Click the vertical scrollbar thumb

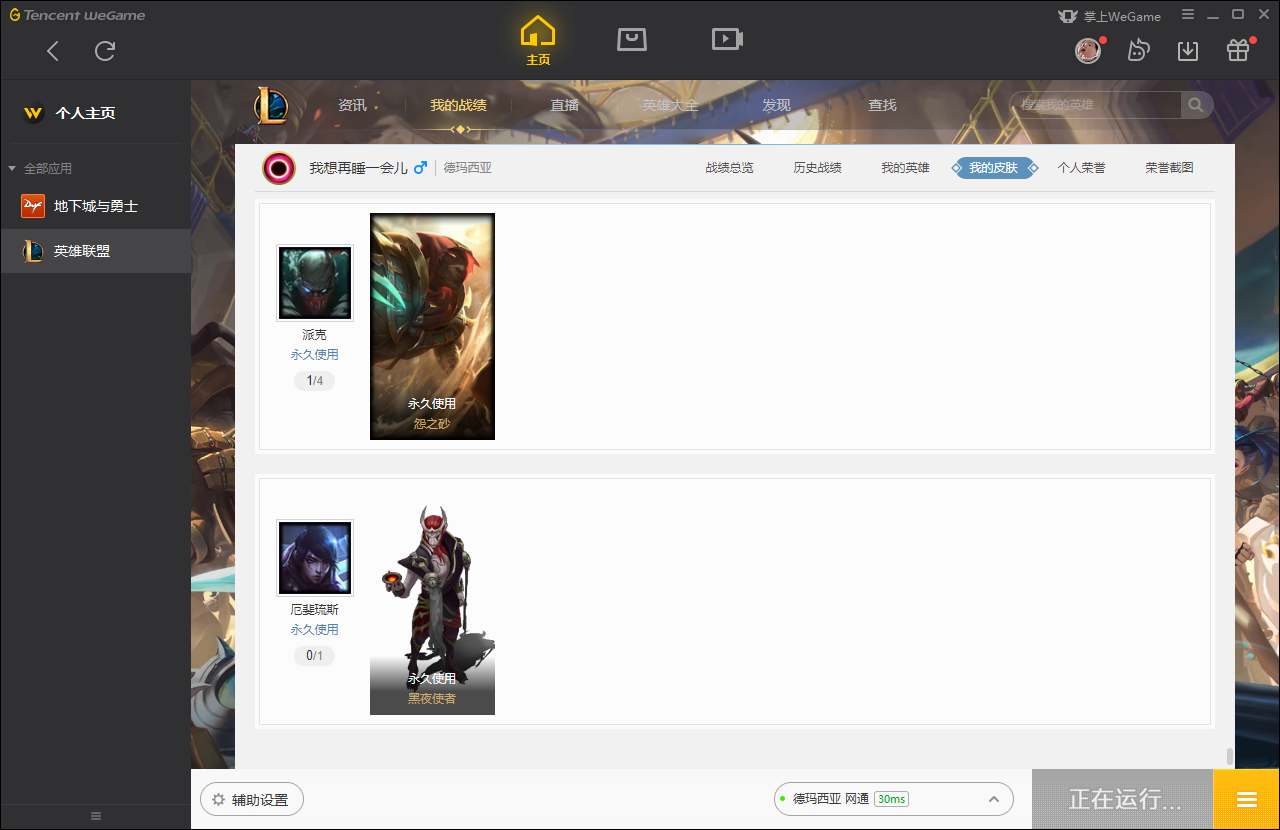(x=1230, y=757)
